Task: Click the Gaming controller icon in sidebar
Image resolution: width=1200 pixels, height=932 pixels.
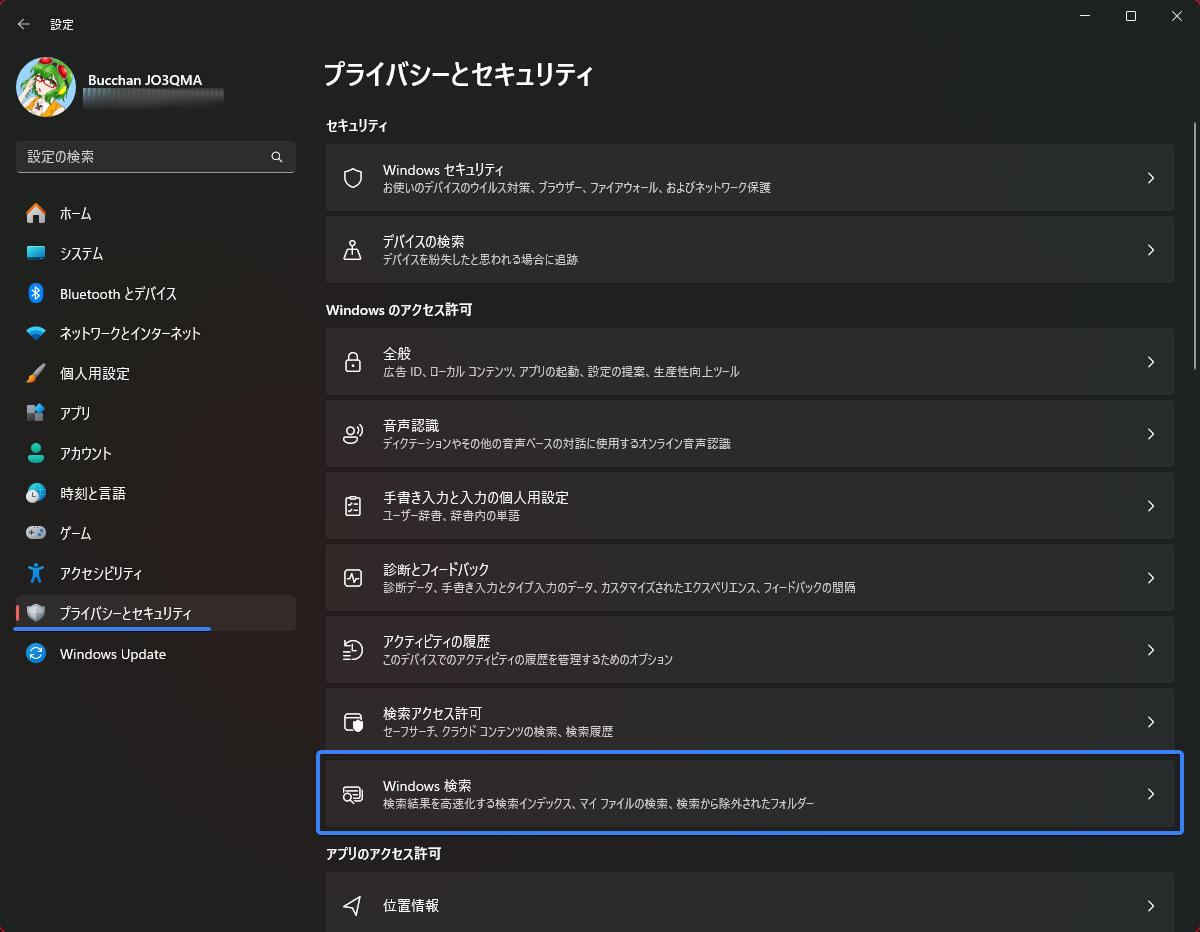Action: [36, 533]
